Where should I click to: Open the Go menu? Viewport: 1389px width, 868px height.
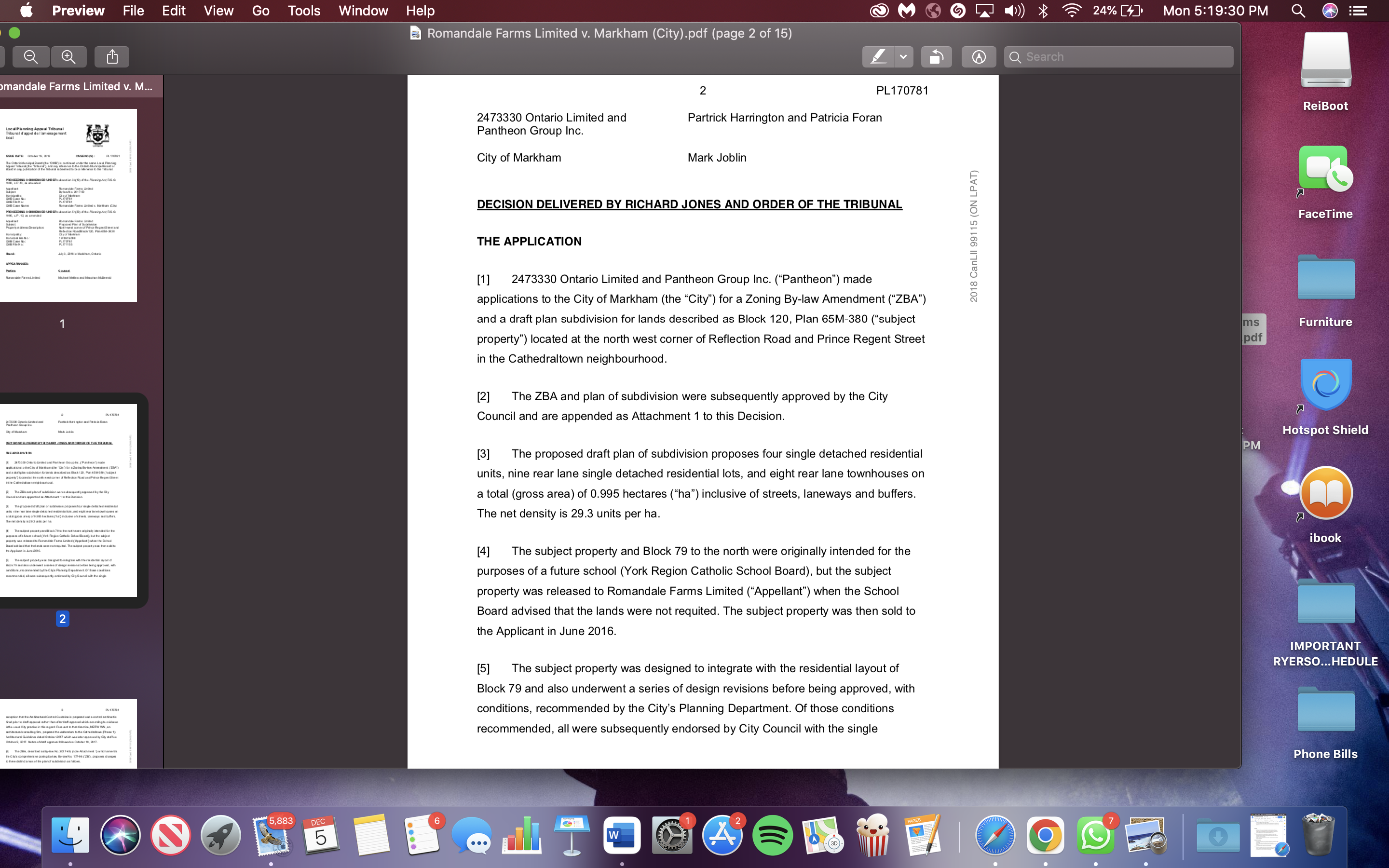260,10
